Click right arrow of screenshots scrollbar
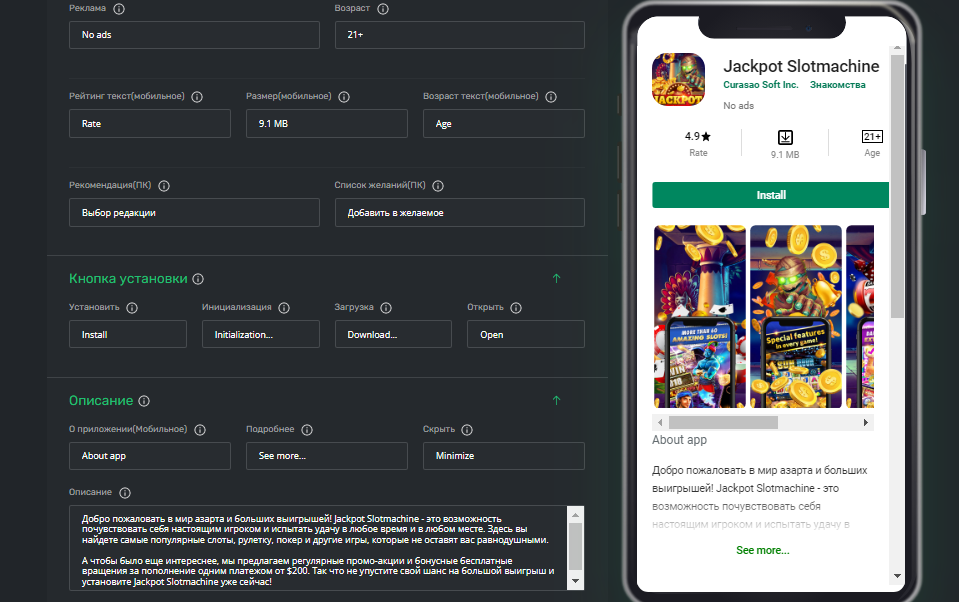The image size is (959, 602). 865,423
